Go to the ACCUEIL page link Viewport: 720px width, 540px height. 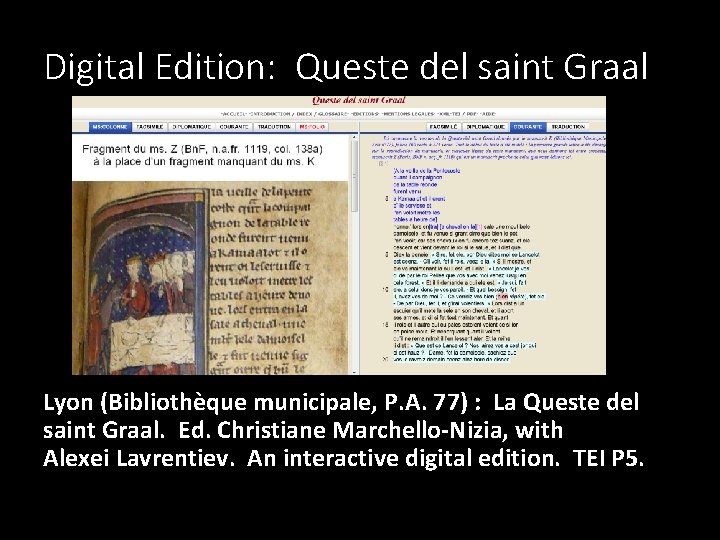pyautogui.click(x=234, y=114)
